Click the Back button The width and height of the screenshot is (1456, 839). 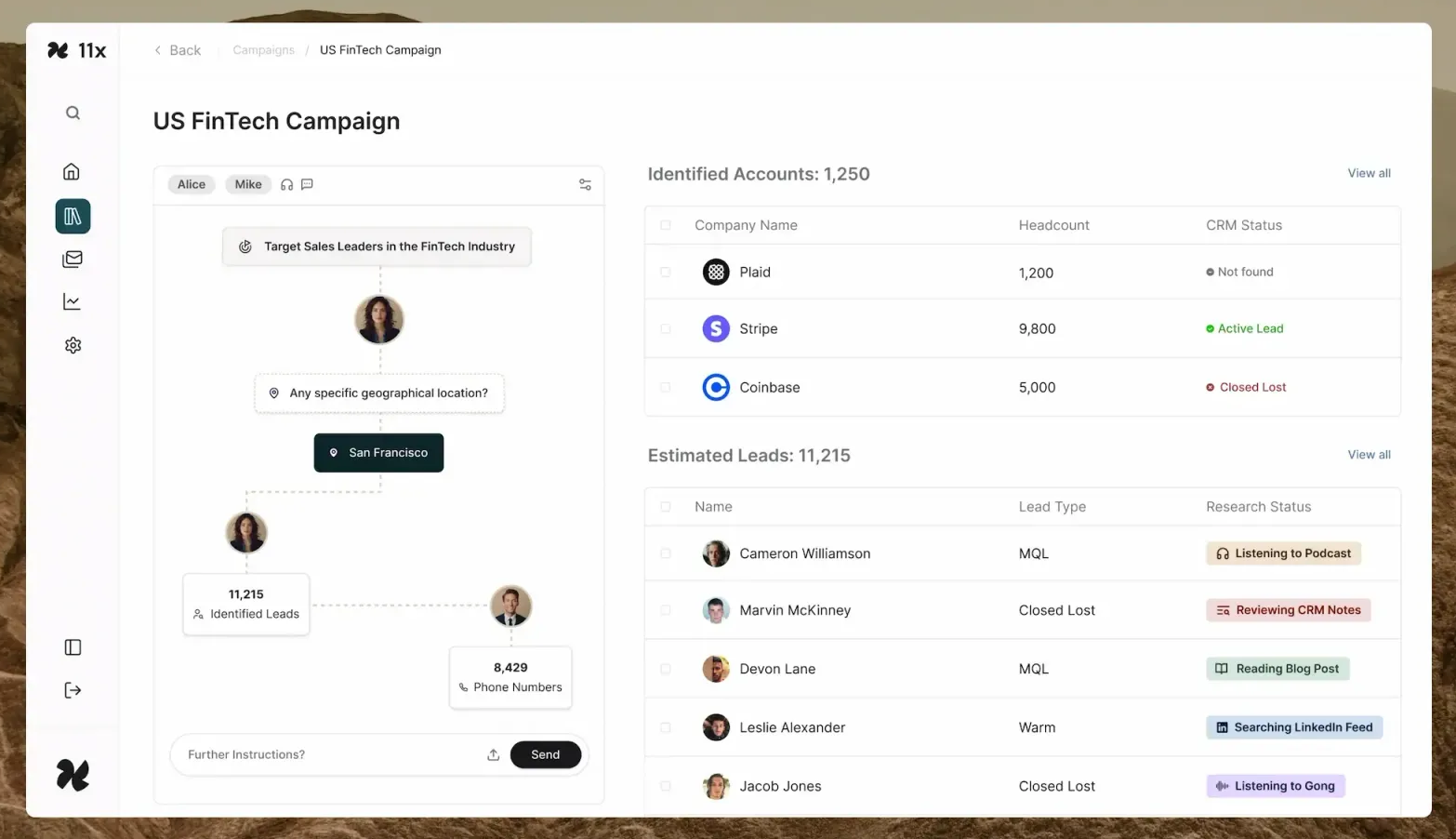[x=178, y=50]
